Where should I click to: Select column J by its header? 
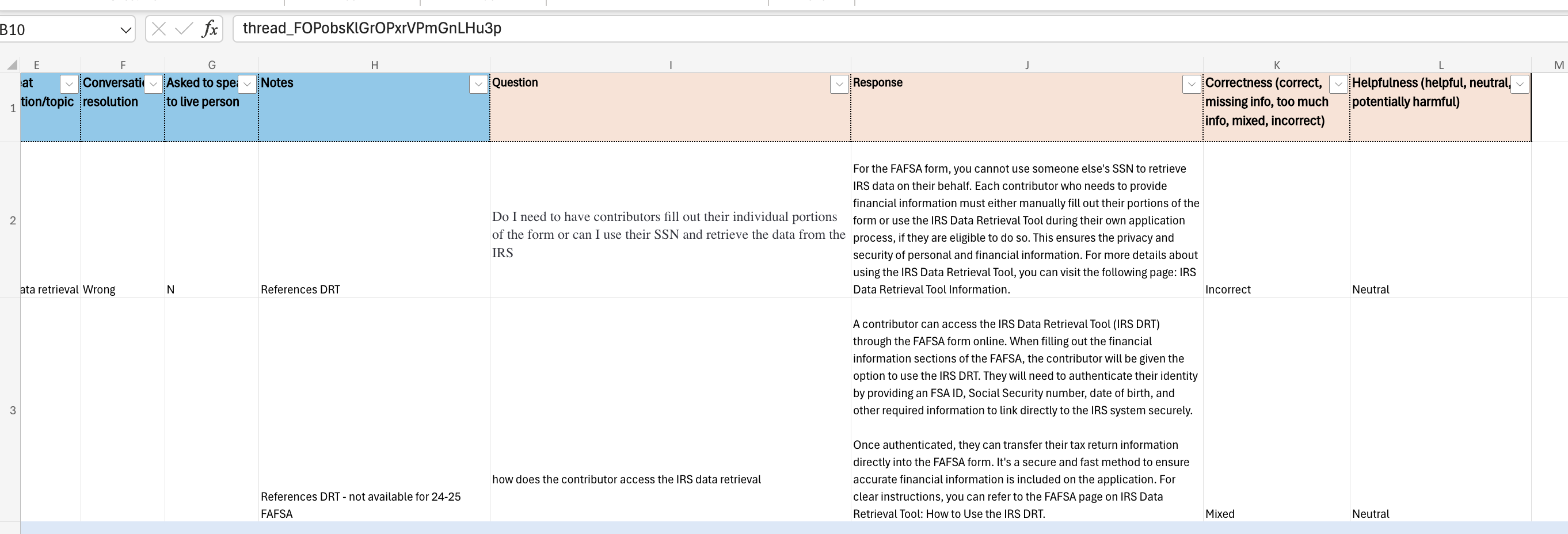[1027, 65]
